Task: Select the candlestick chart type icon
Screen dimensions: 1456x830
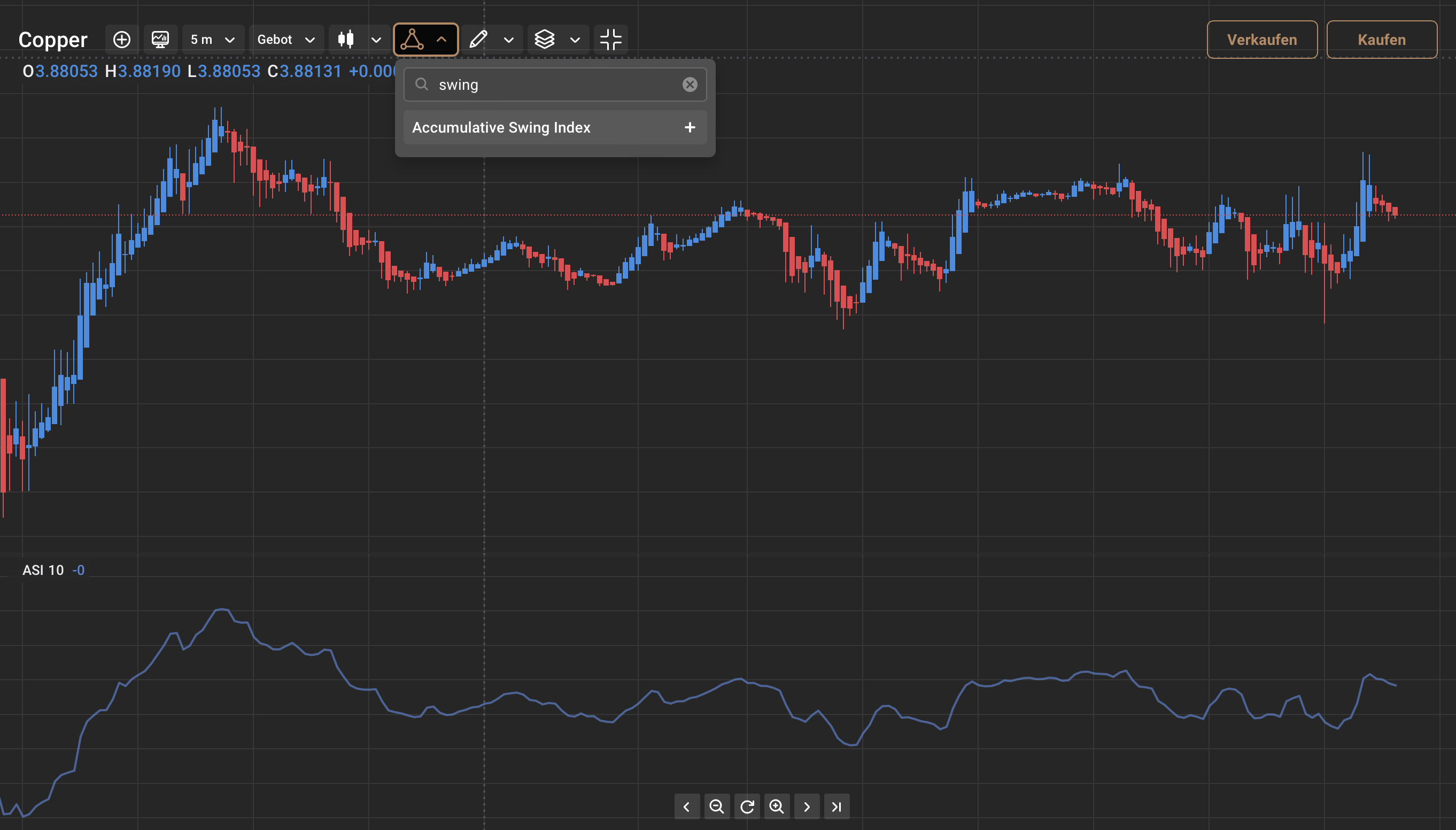Action: [x=346, y=40]
